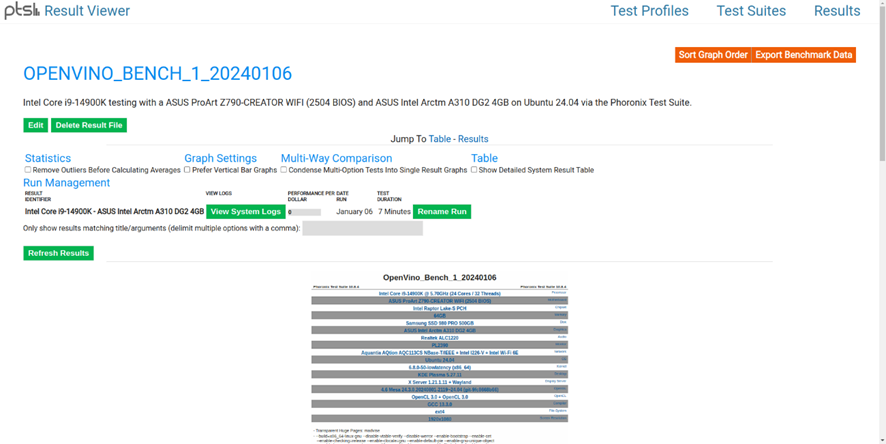This screenshot has width=886, height=444.
Task: Click the Graph Settings heading
Action: pyautogui.click(x=220, y=158)
